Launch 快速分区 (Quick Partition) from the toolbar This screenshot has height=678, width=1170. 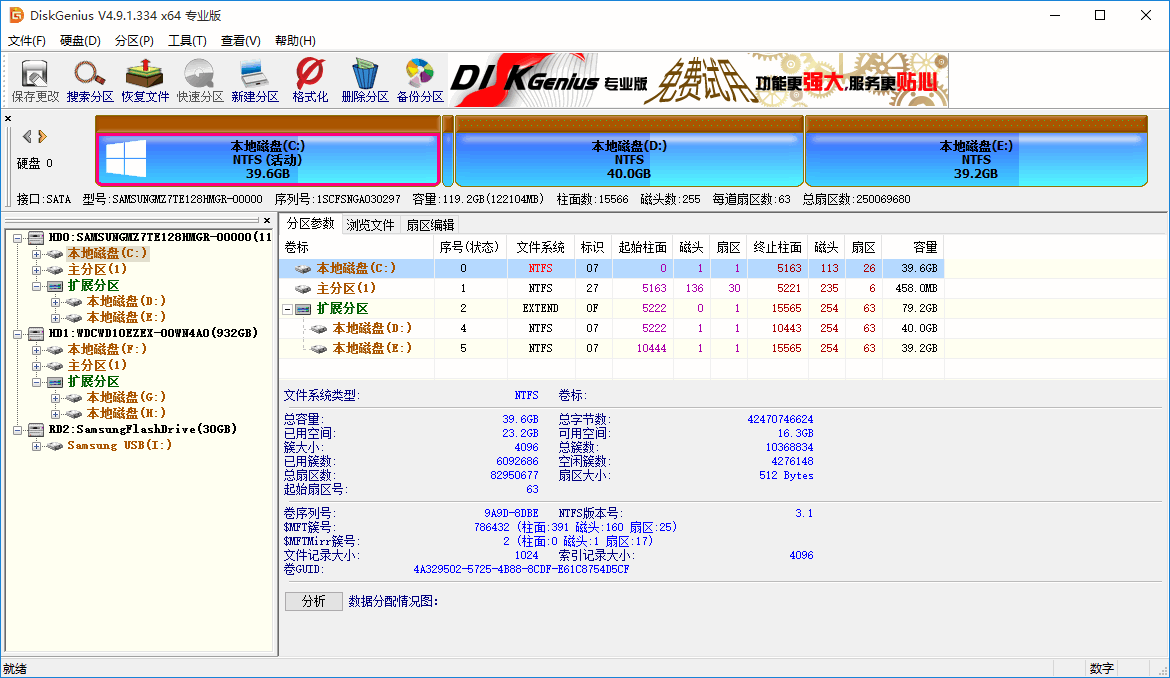(x=199, y=79)
